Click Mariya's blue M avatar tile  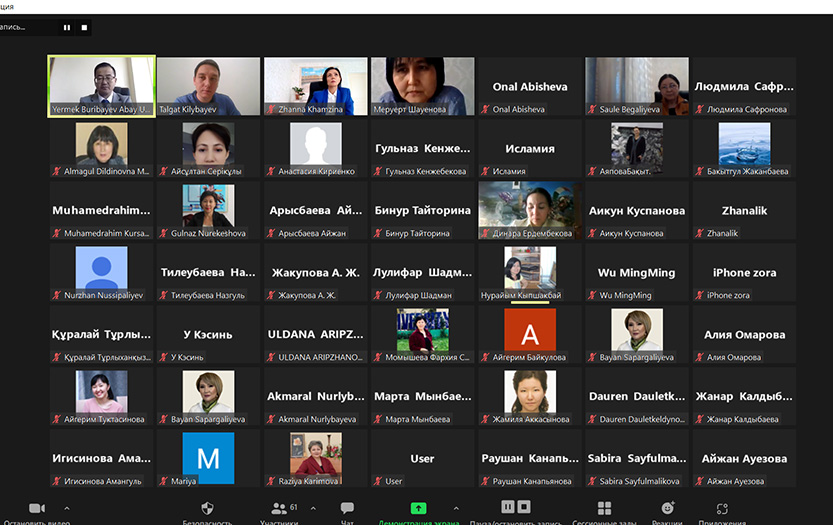tap(208, 459)
